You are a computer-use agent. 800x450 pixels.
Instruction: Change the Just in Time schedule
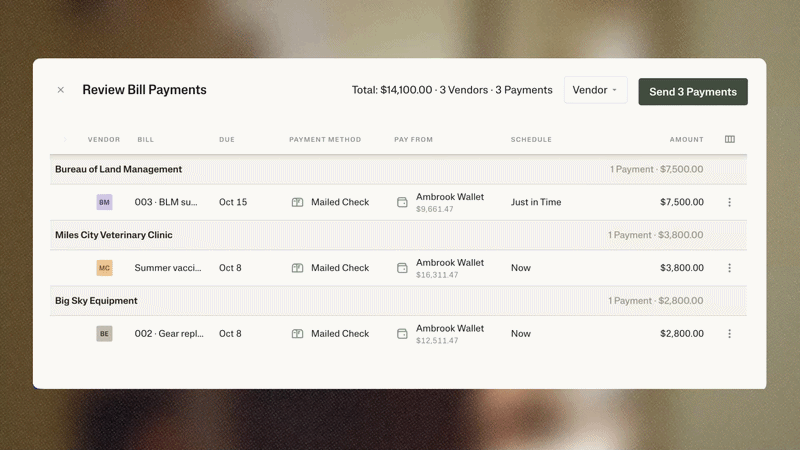(536, 202)
